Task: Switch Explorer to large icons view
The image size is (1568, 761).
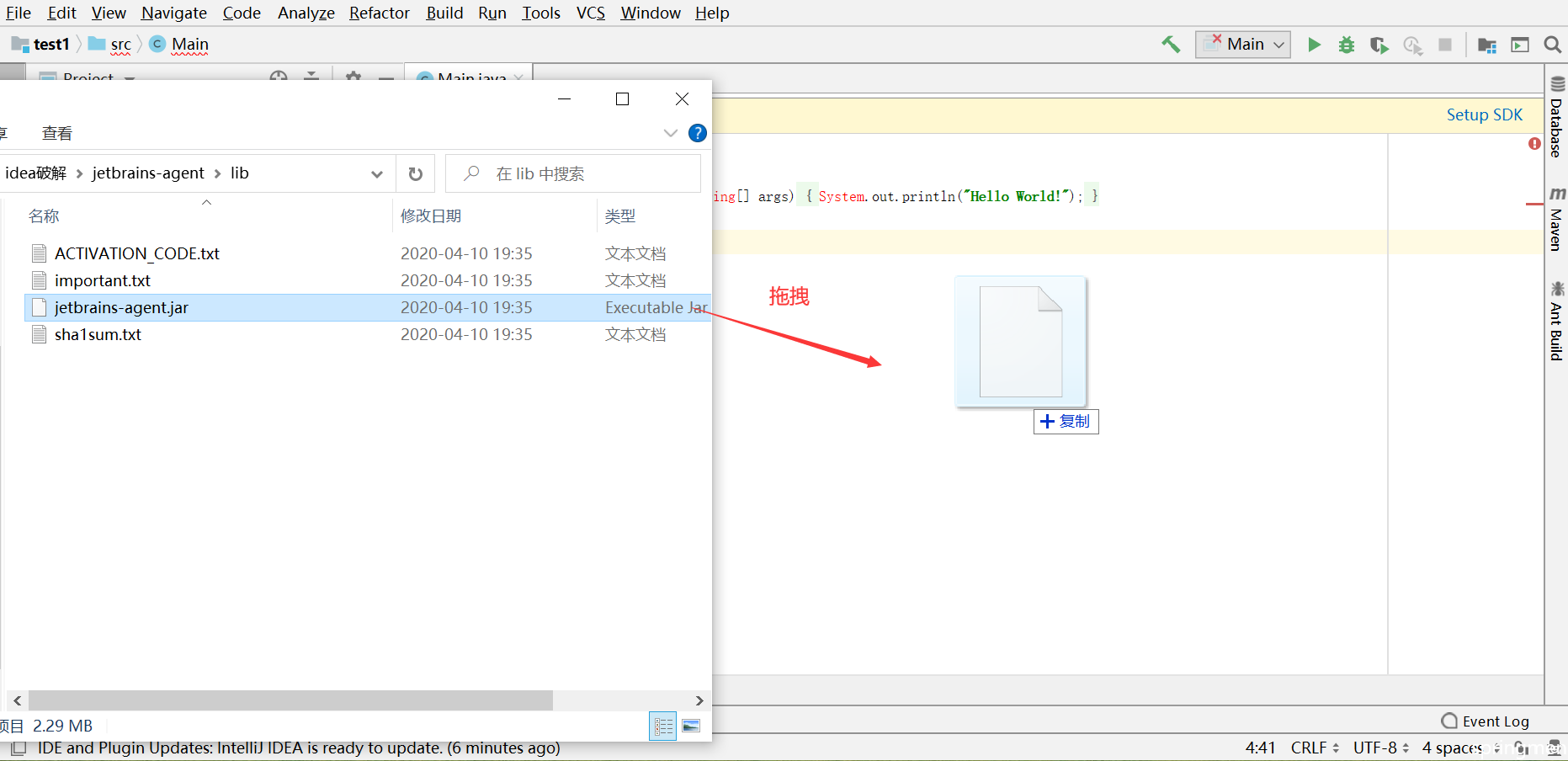Action: (691, 726)
